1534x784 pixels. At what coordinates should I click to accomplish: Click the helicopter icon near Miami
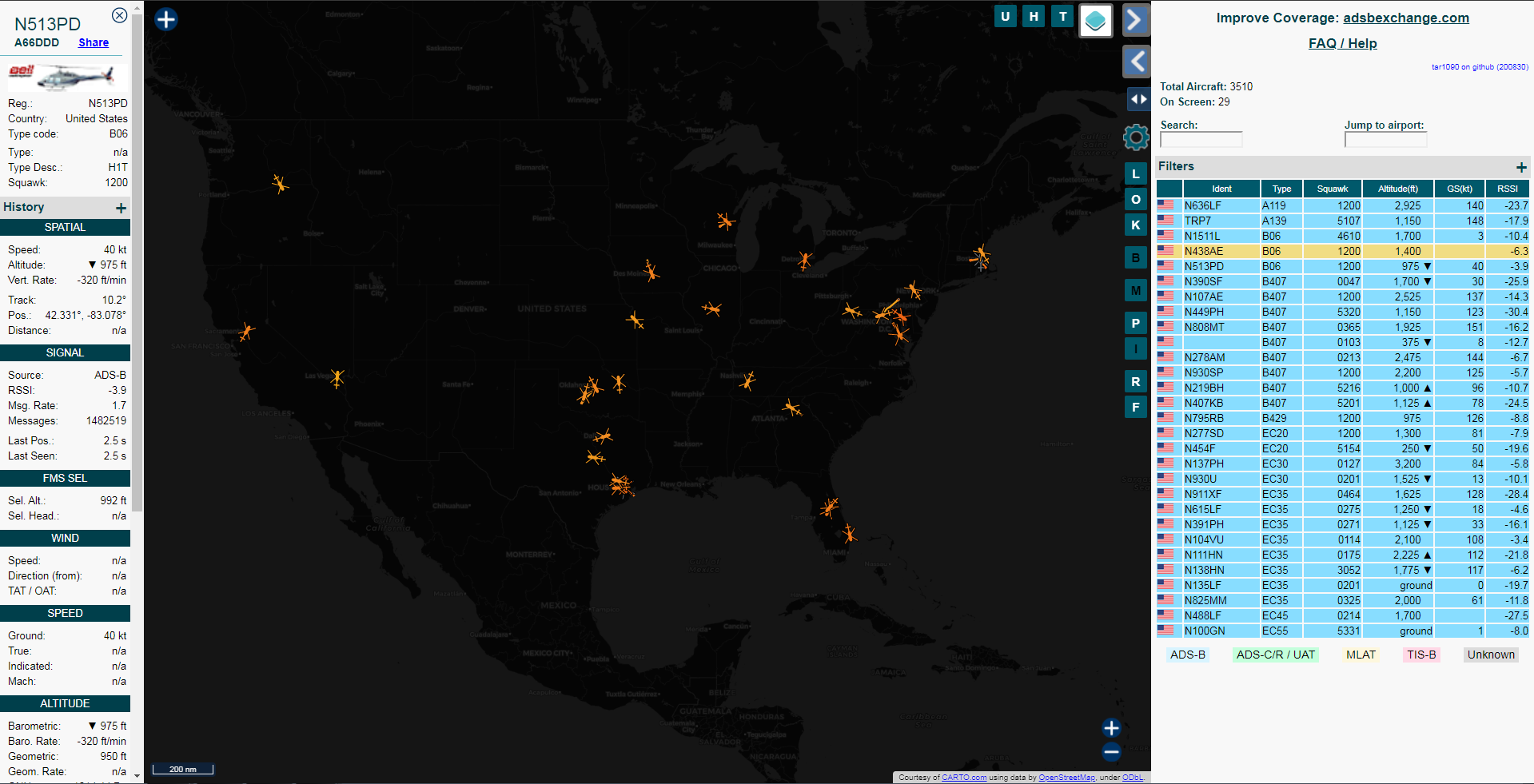click(x=849, y=533)
